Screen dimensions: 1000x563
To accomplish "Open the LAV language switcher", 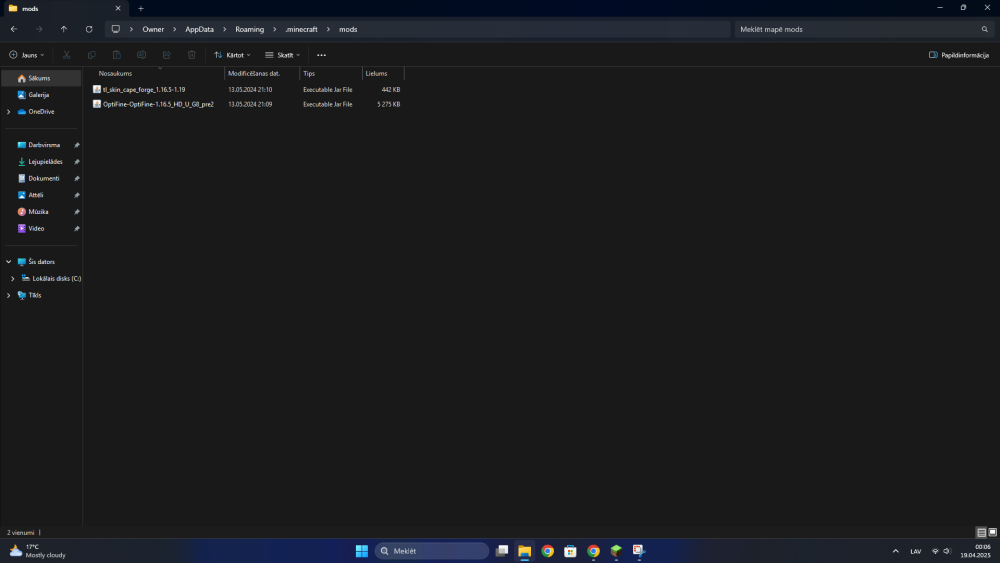I will pyautogui.click(x=916, y=551).
